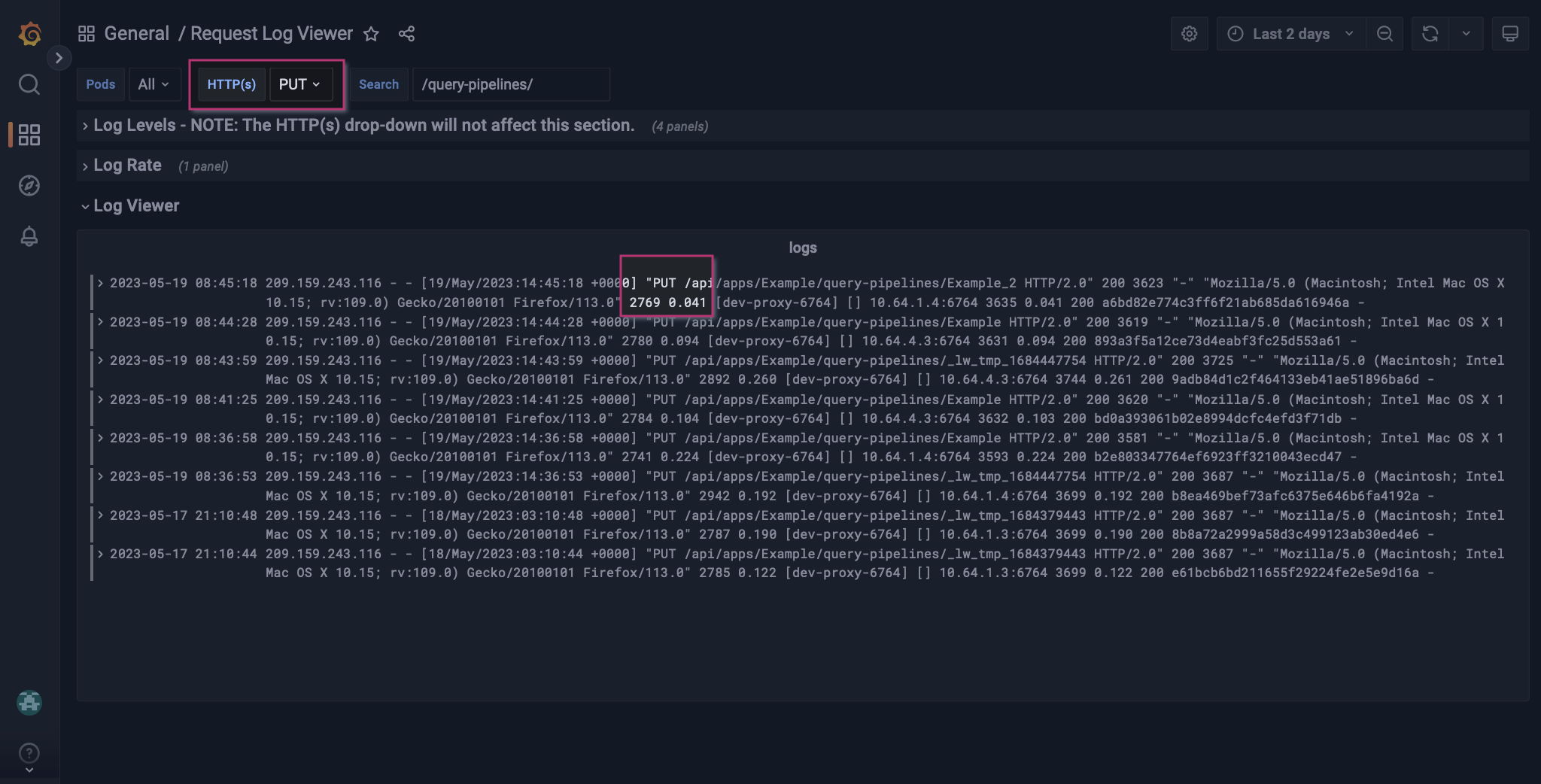This screenshot has width=1541, height=784.
Task: Refresh the dashboard data
Action: coord(1430,33)
